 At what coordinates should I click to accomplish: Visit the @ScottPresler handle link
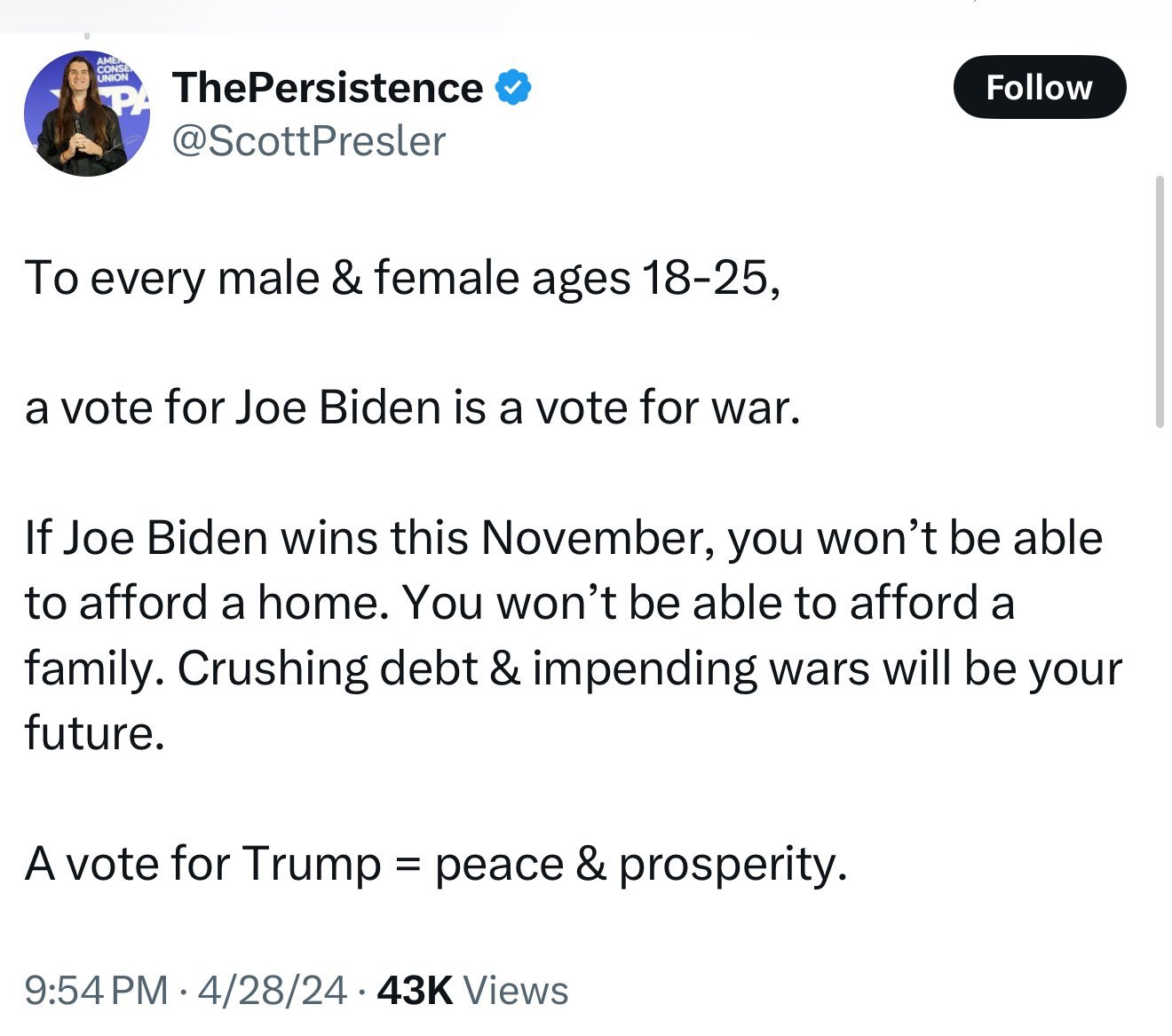click(308, 141)
